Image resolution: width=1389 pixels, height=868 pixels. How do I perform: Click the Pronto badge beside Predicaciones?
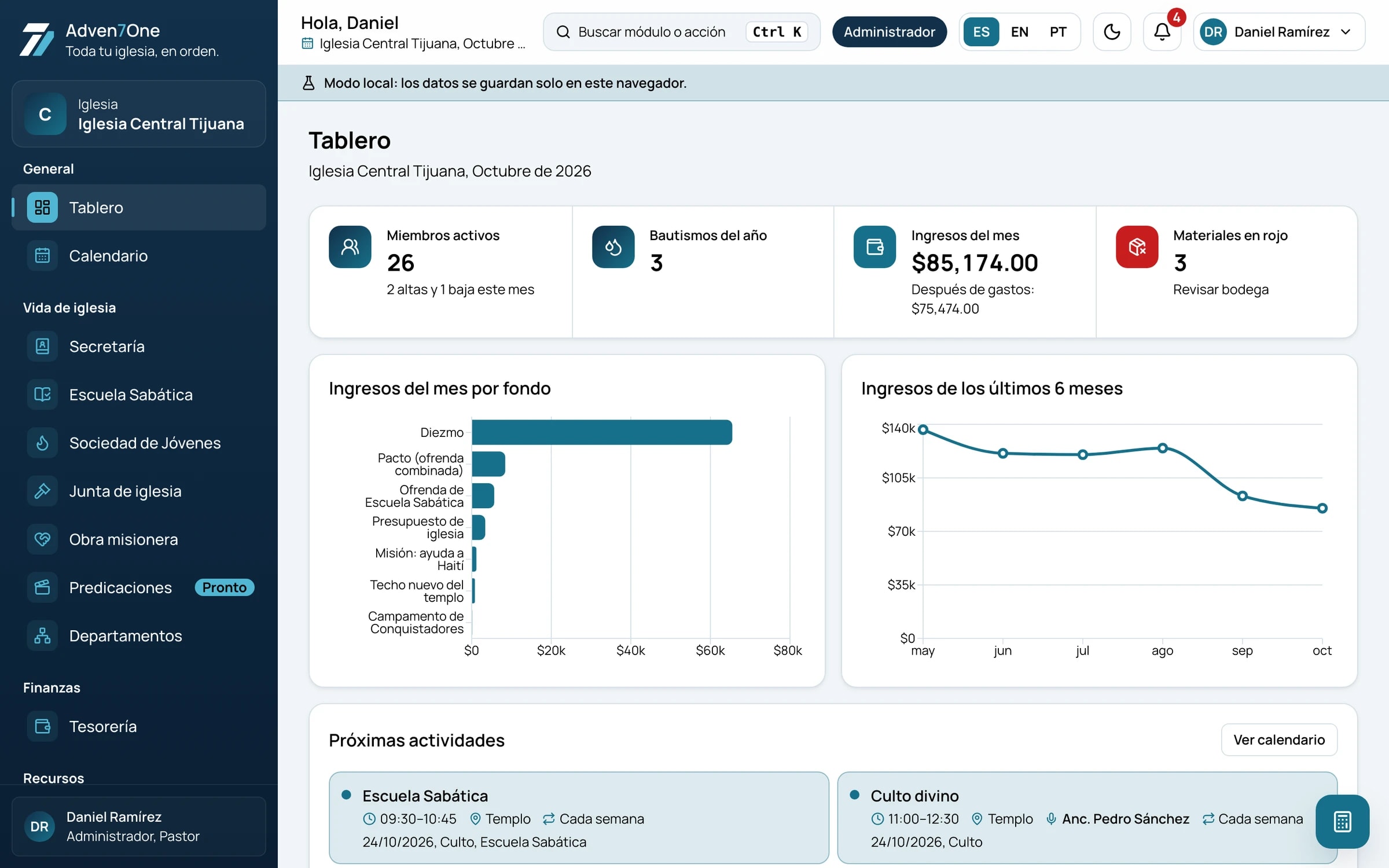click(225, 587)
